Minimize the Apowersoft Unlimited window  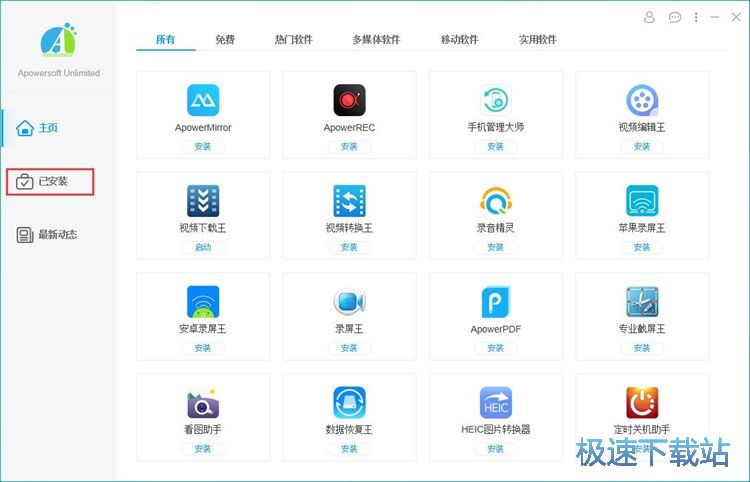click(x=715, y=18)
